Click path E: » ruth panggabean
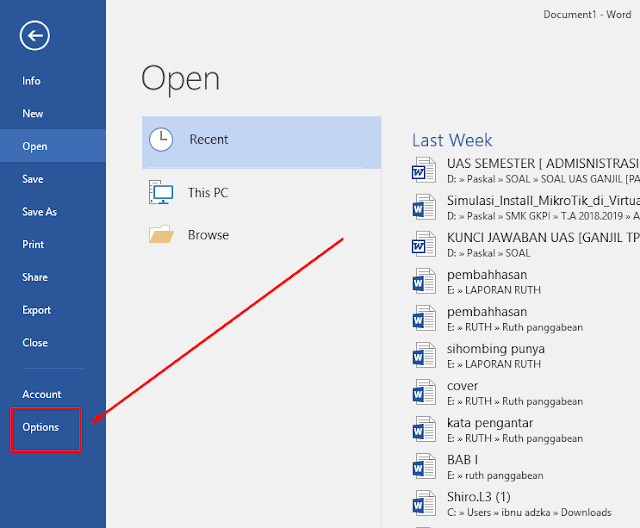 point(495,476)
